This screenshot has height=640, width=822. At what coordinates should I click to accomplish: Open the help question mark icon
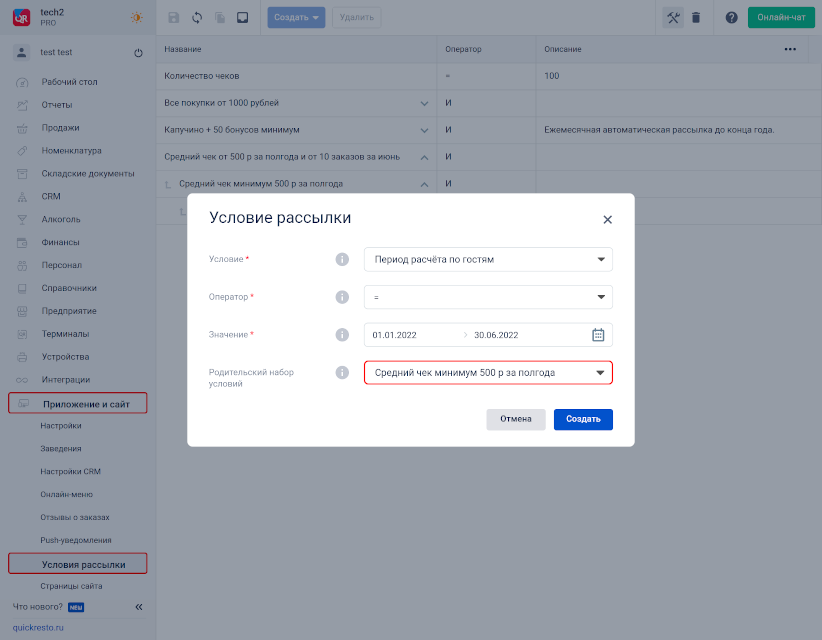pos(731,17)
